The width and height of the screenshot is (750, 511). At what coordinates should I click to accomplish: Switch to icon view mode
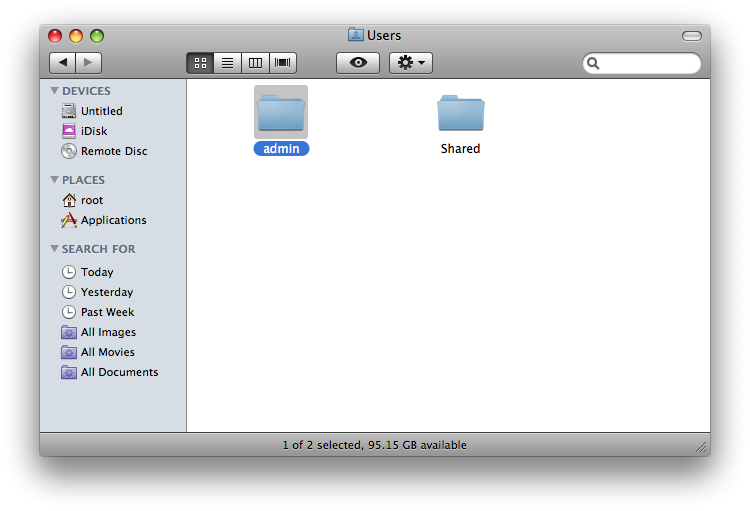(x=200, y=63)
